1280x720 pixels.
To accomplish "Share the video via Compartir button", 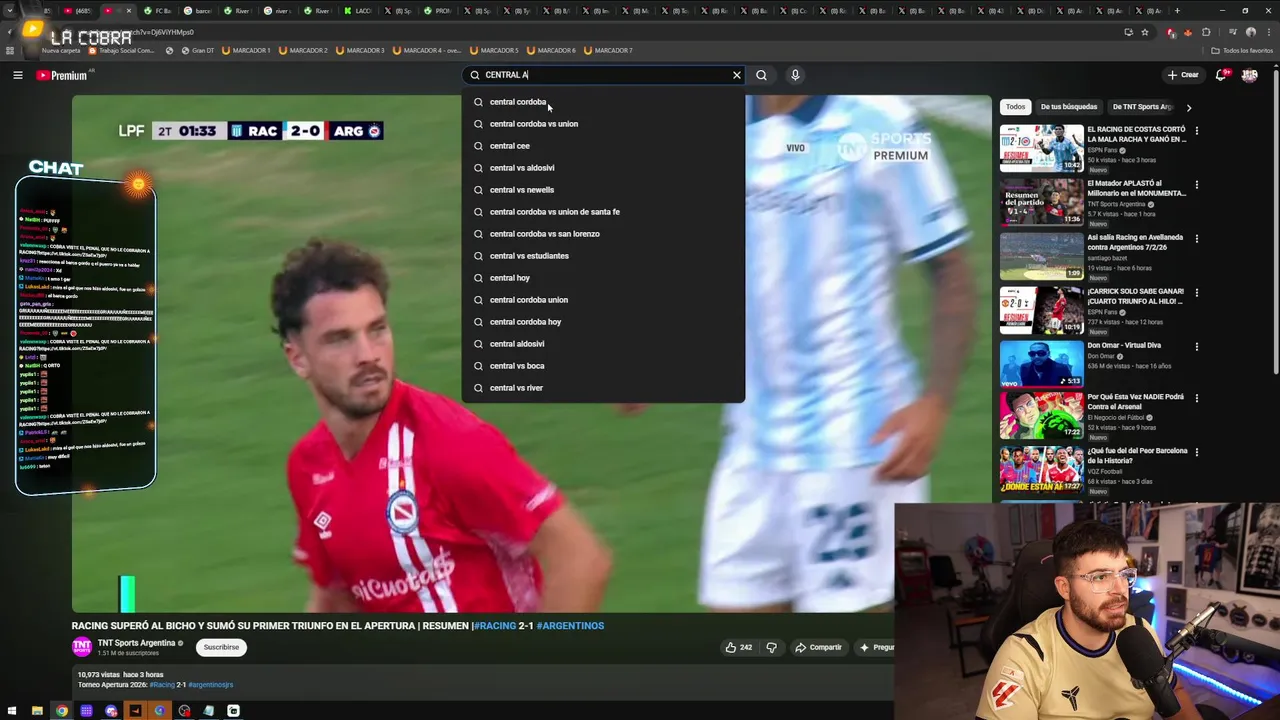I will [818, 647].
